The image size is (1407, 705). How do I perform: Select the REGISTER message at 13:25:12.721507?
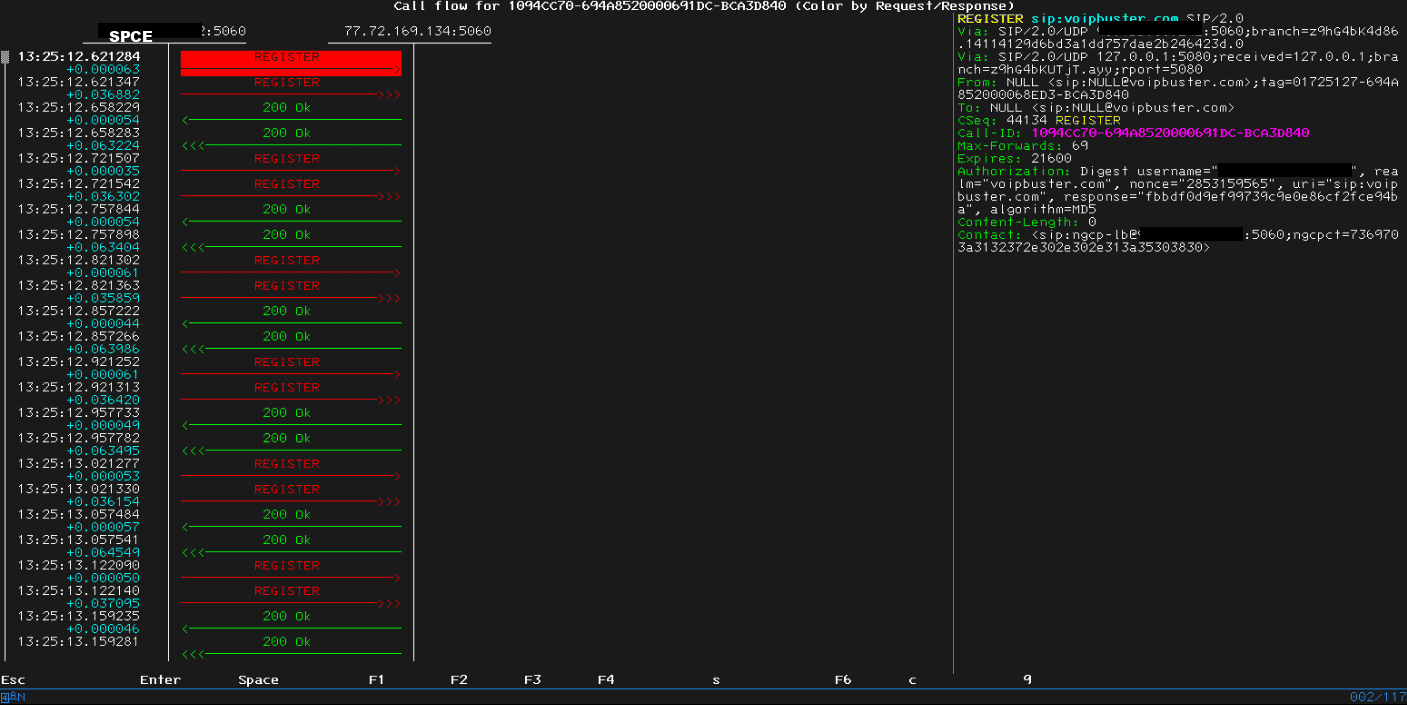pos(287,159)
